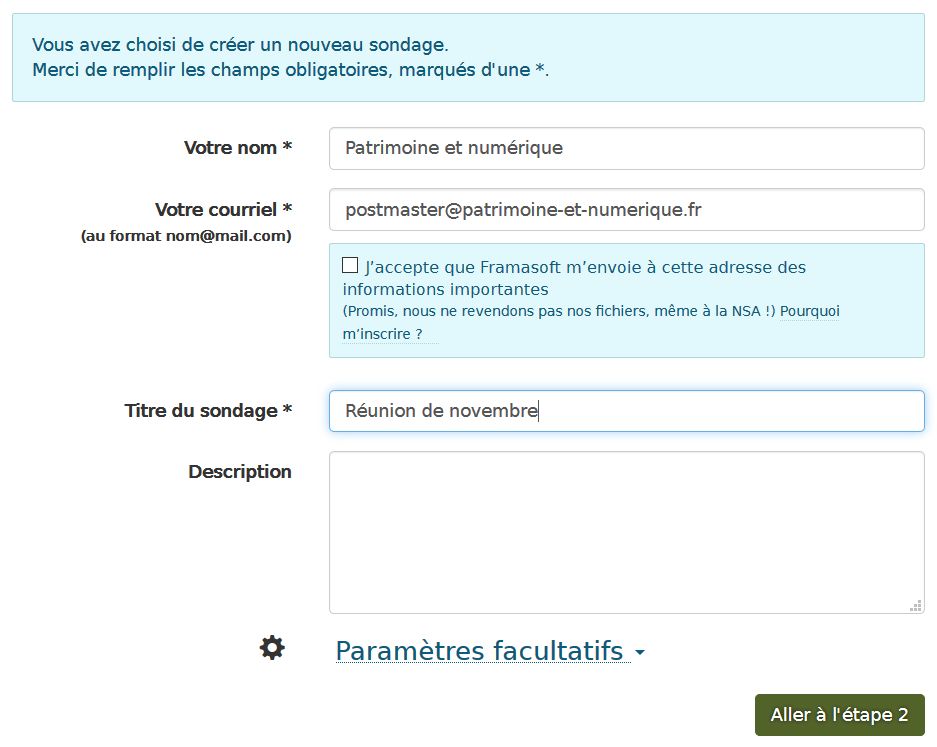Click the "Votre nom *" label
Screen dimensions: 937x747
pos(238,148)
